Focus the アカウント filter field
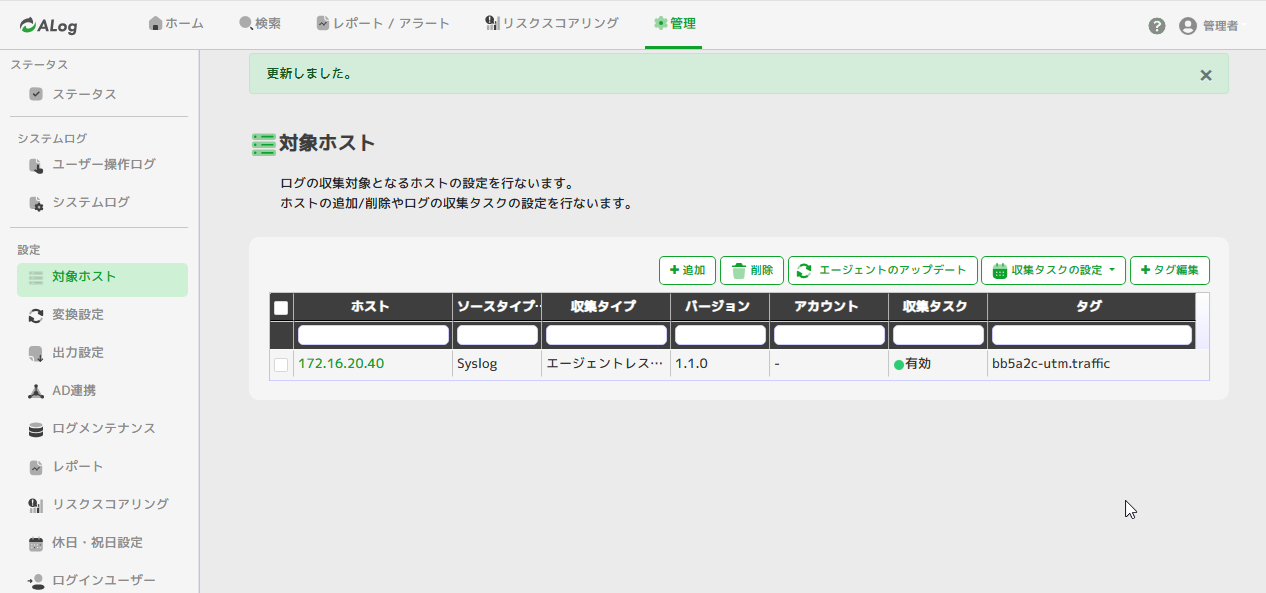Screen dimensions: 1266x593 coord(829,335)
